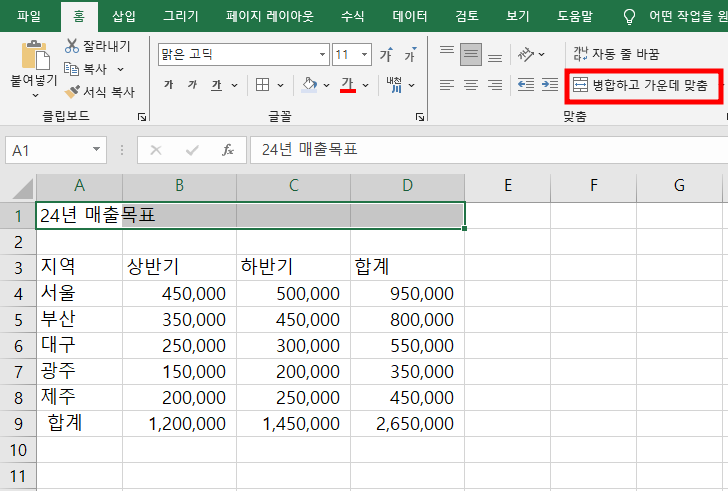Open underline style dropdown arrow
The image size is (728, 491).
point(234,85)
